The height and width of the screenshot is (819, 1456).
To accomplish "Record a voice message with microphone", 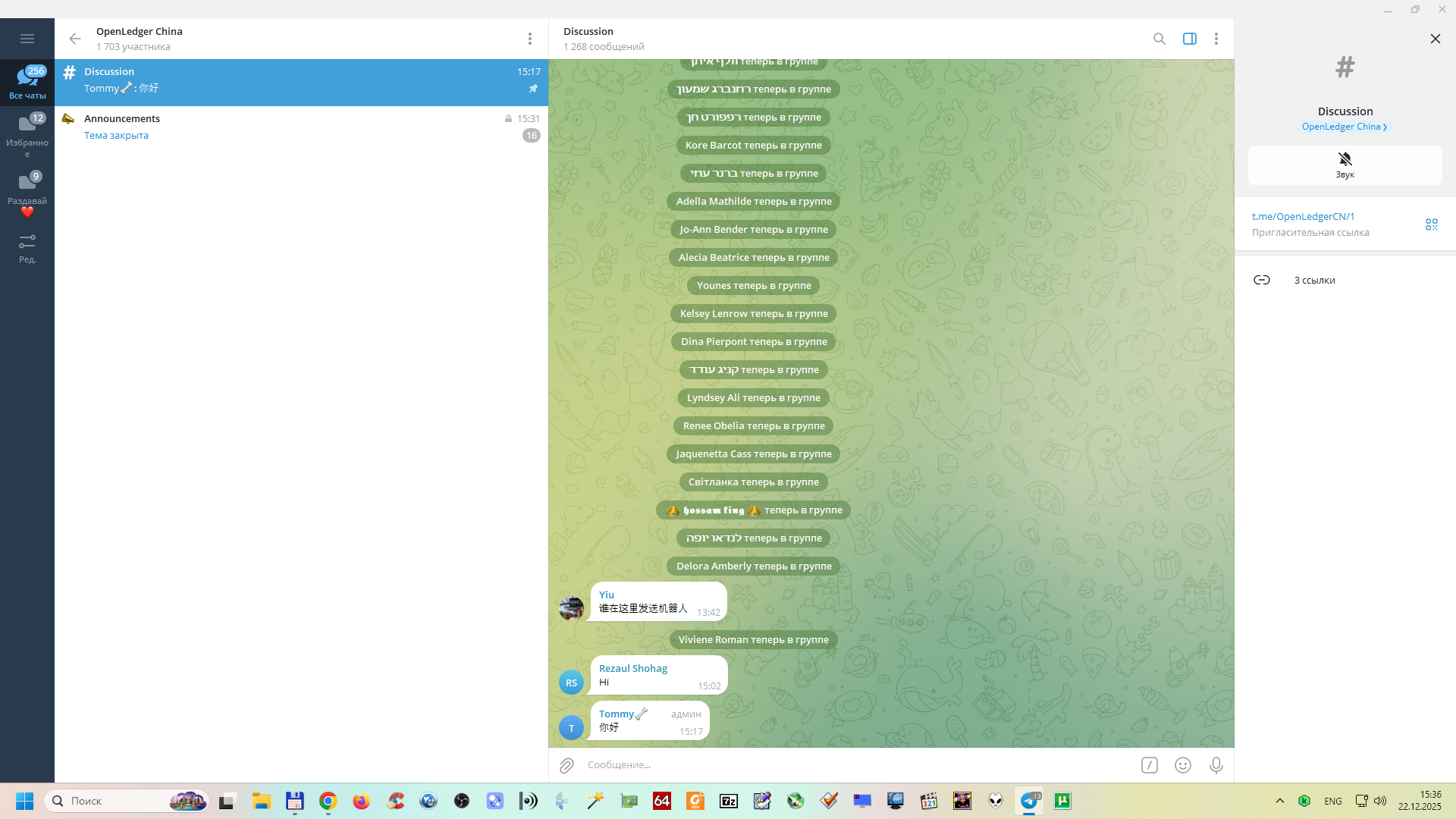I will pyautogui.click(x=1216, y=765).
